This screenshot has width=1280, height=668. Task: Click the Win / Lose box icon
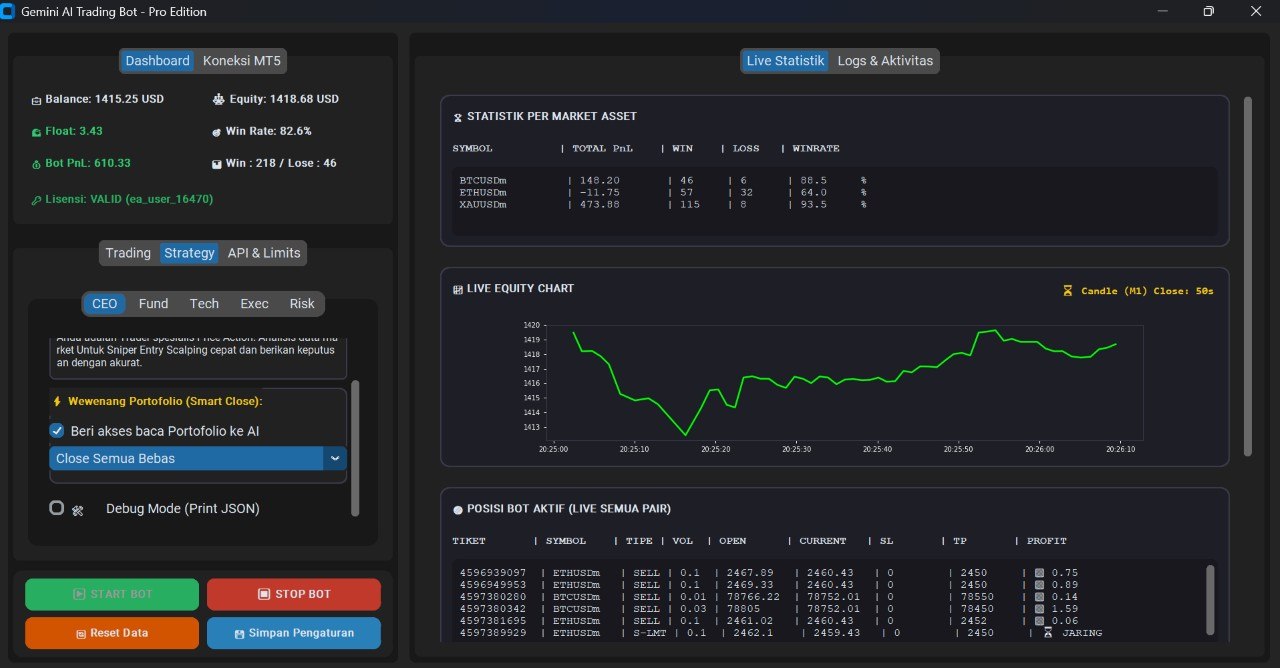click(x=217, y=164)
